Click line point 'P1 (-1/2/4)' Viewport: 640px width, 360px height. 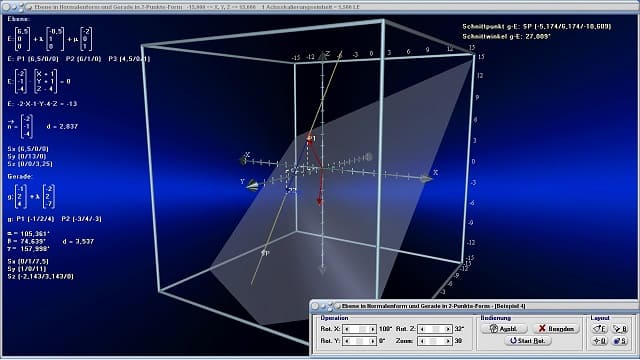click(36, 219)
